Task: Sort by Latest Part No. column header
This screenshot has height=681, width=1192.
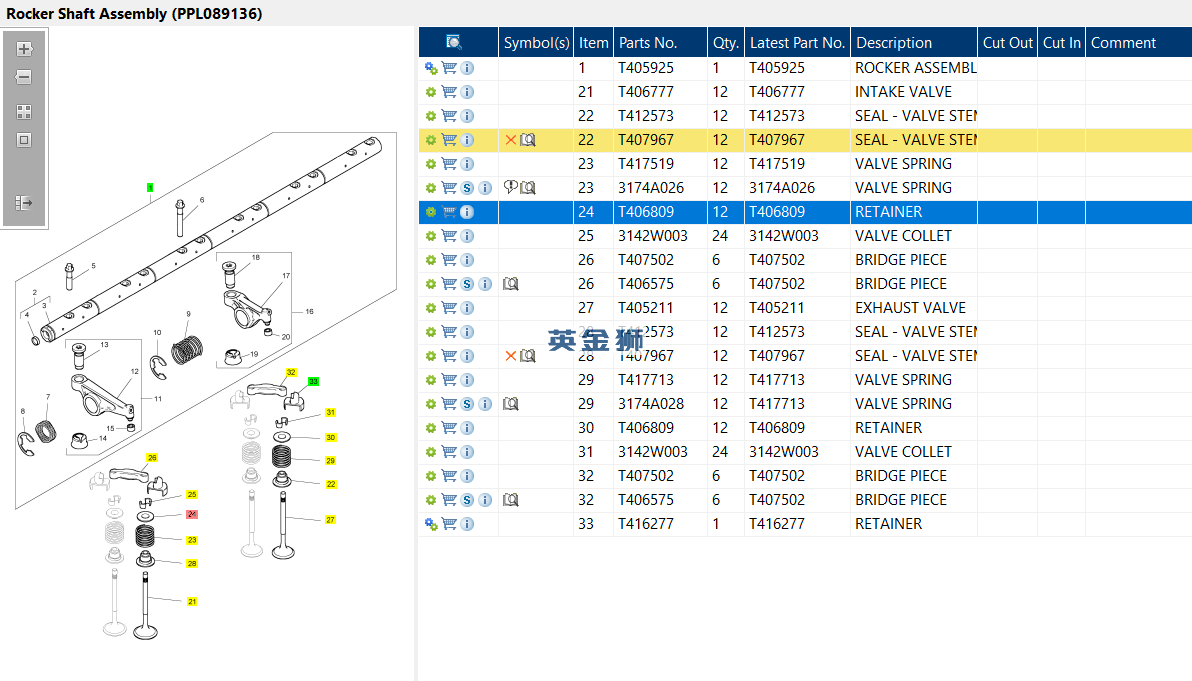Action: [797, 43]
